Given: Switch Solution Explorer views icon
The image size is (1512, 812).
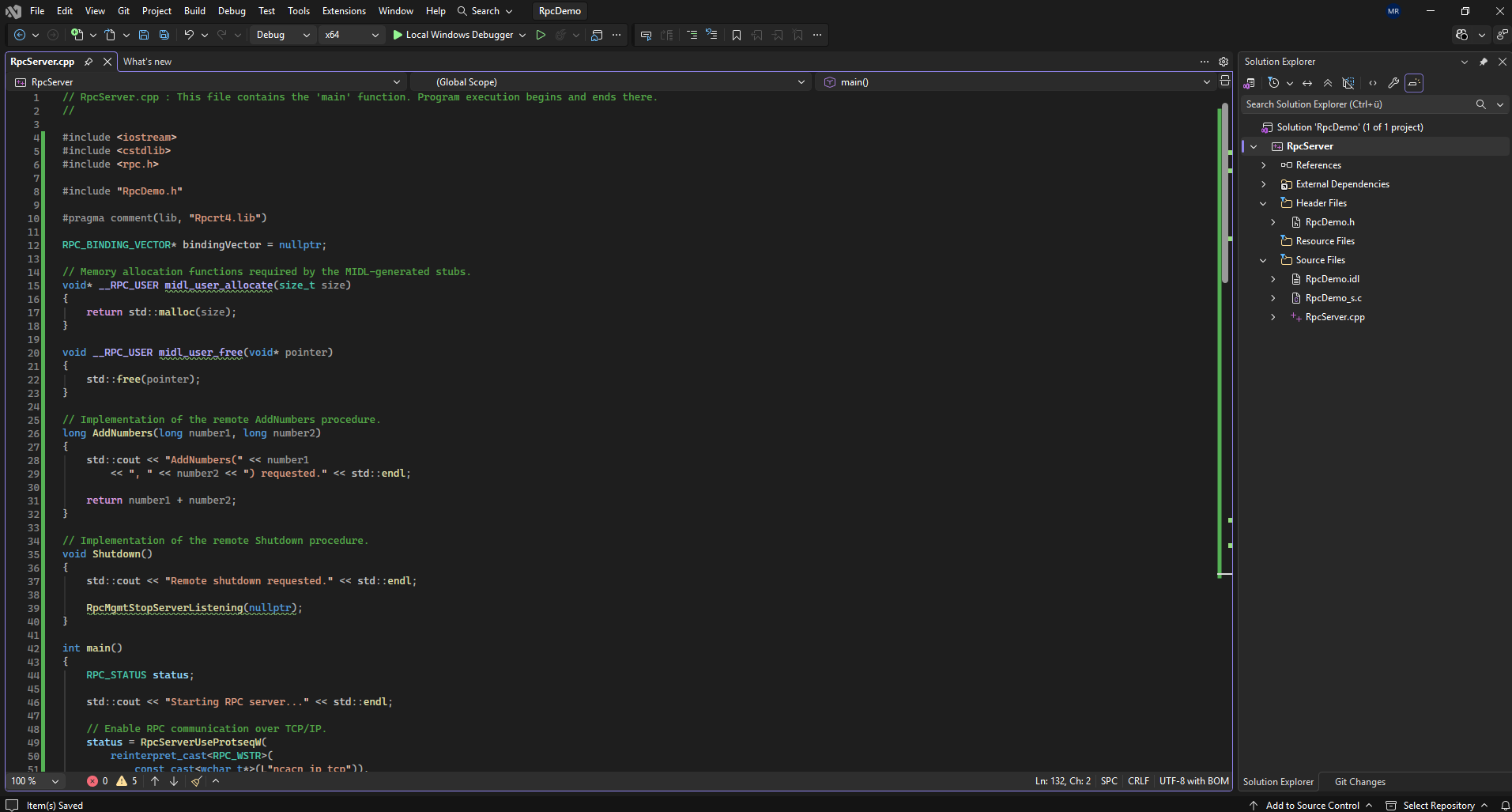Looking at the screenshot, I should pos(1250,83).
